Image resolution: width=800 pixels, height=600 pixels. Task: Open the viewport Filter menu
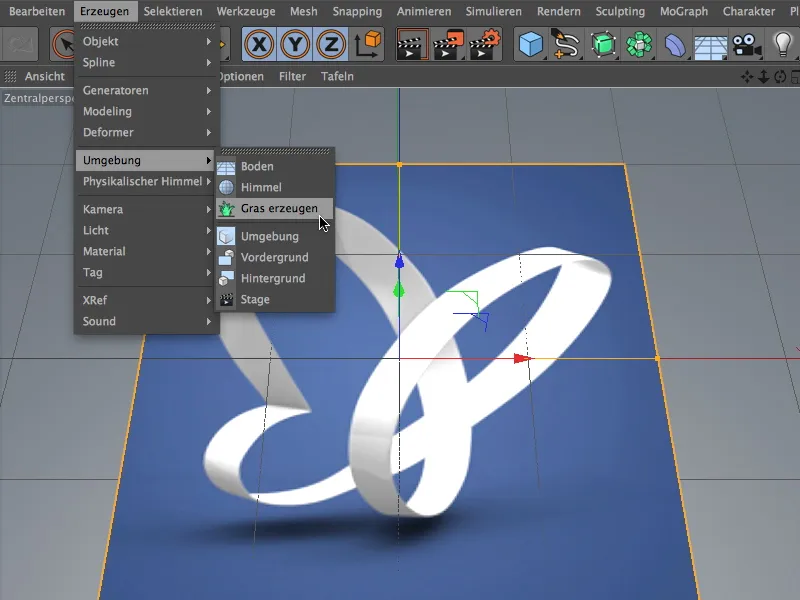pyautogui.click(x=292, y=77)
